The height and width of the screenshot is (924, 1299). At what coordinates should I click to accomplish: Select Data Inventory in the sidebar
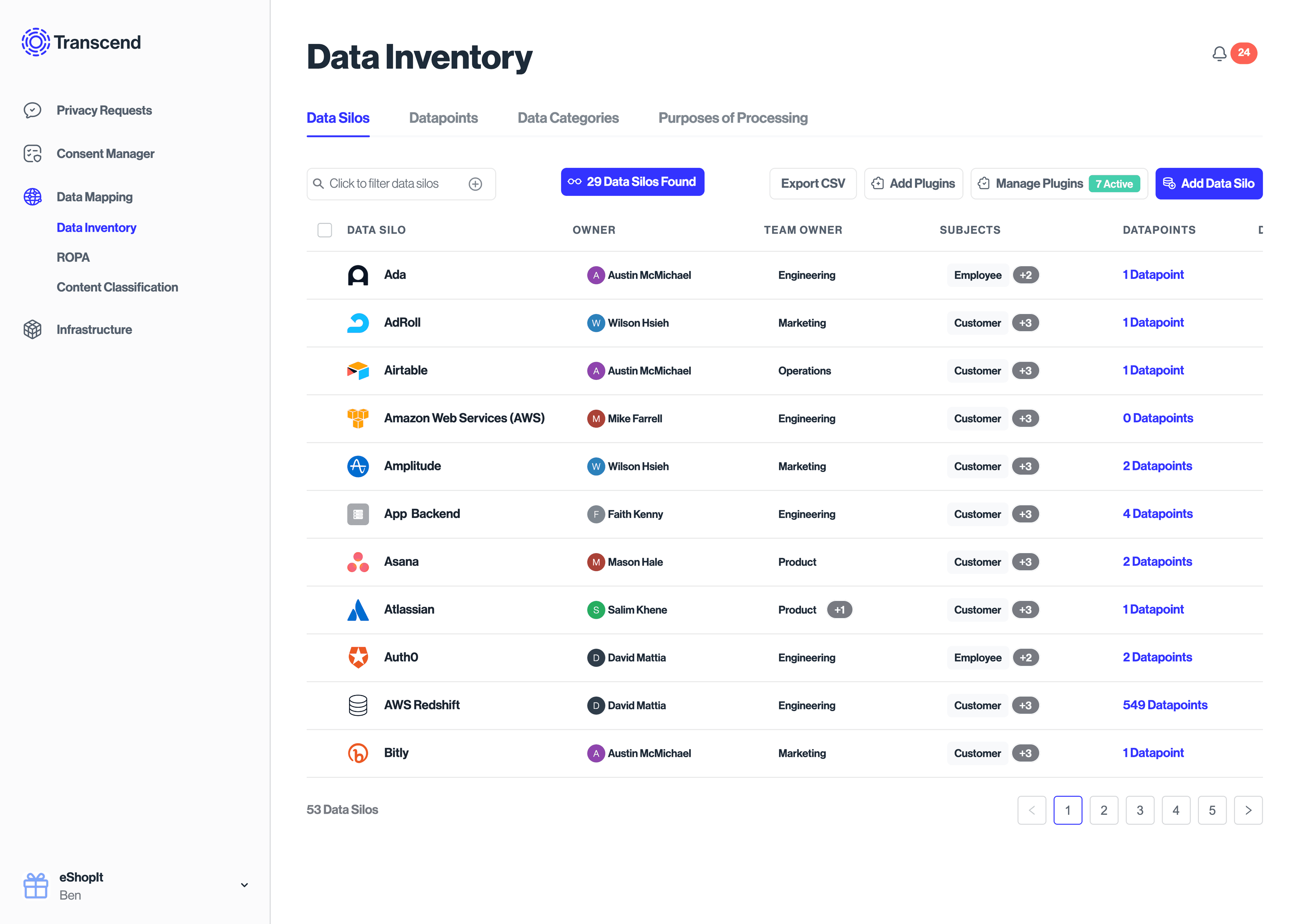coord(97,228)
